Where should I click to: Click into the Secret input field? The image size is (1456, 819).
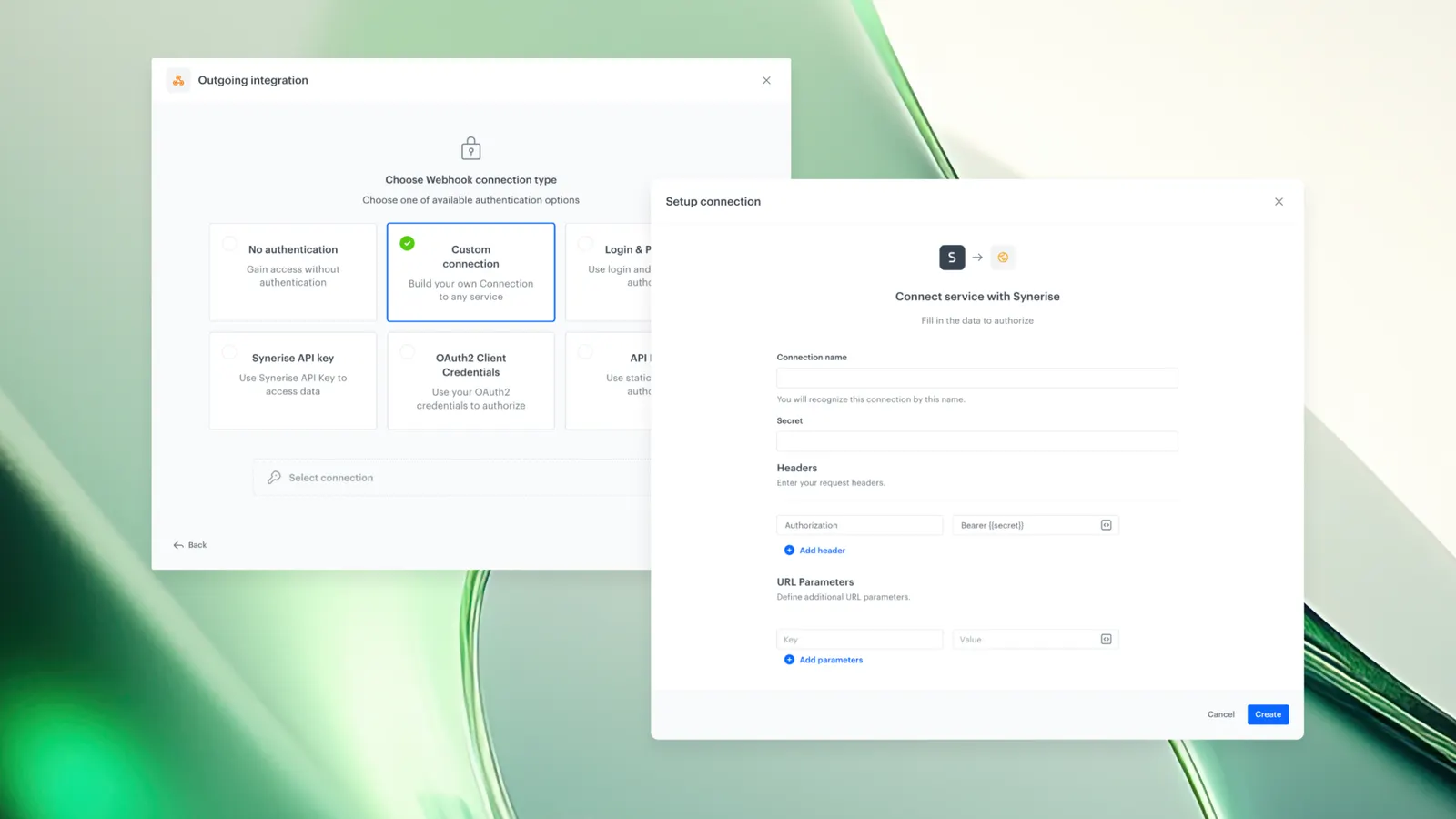coord(976,441)
